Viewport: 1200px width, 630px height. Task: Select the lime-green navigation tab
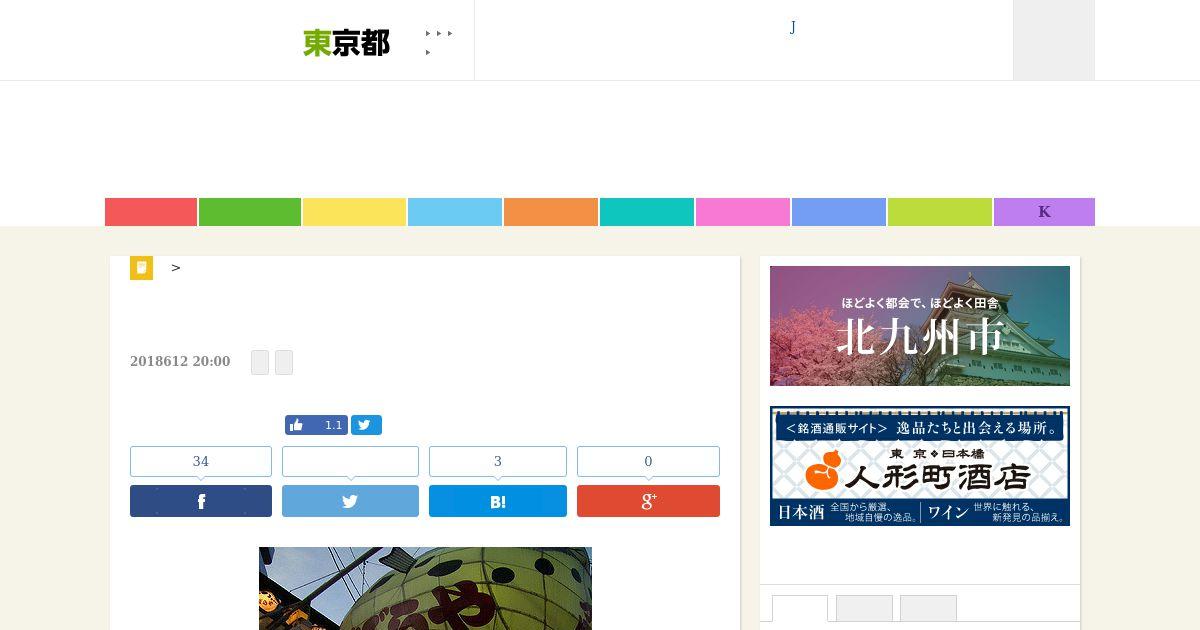940,212
